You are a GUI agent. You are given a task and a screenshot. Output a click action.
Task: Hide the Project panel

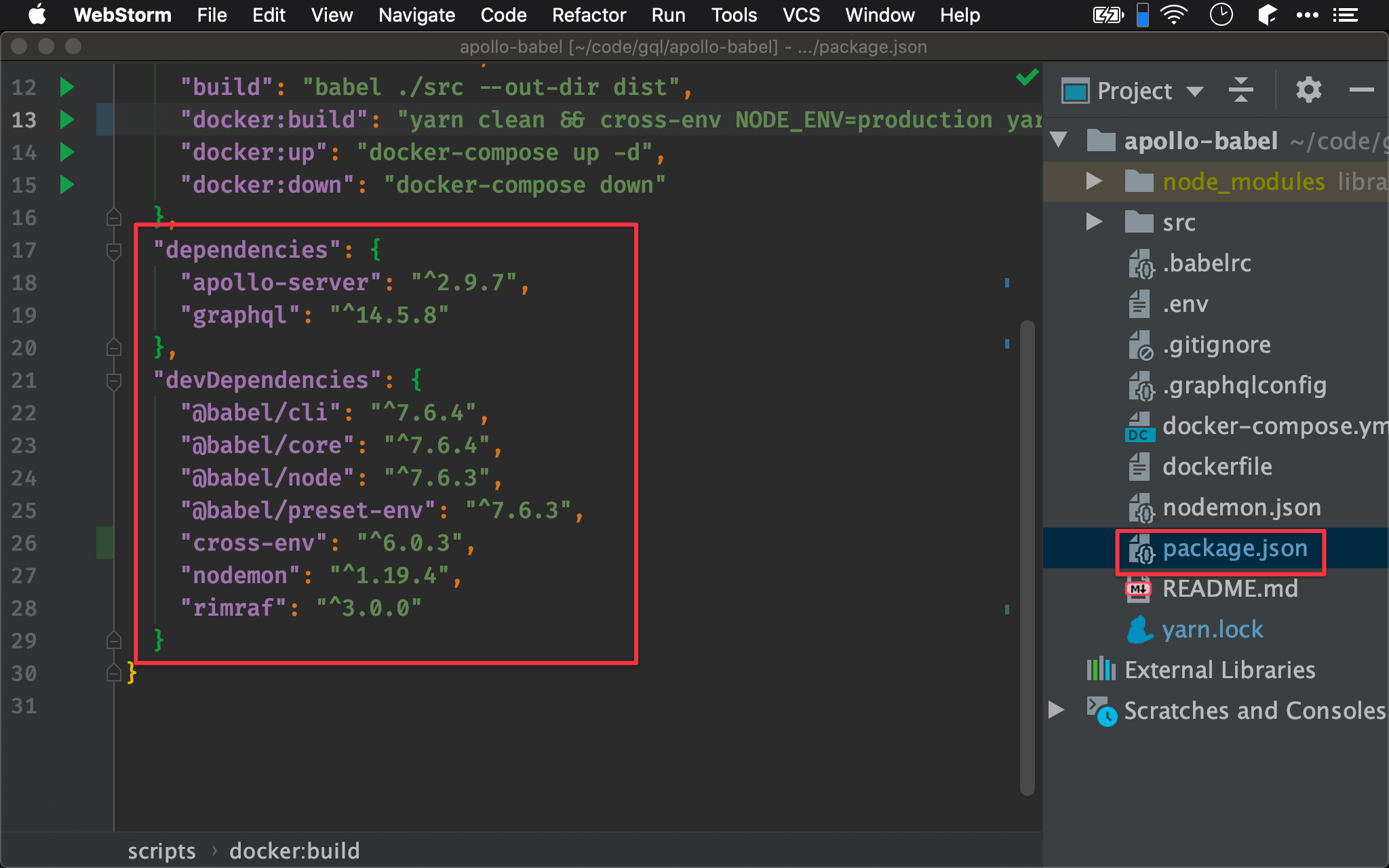[x=1361, y=90]
